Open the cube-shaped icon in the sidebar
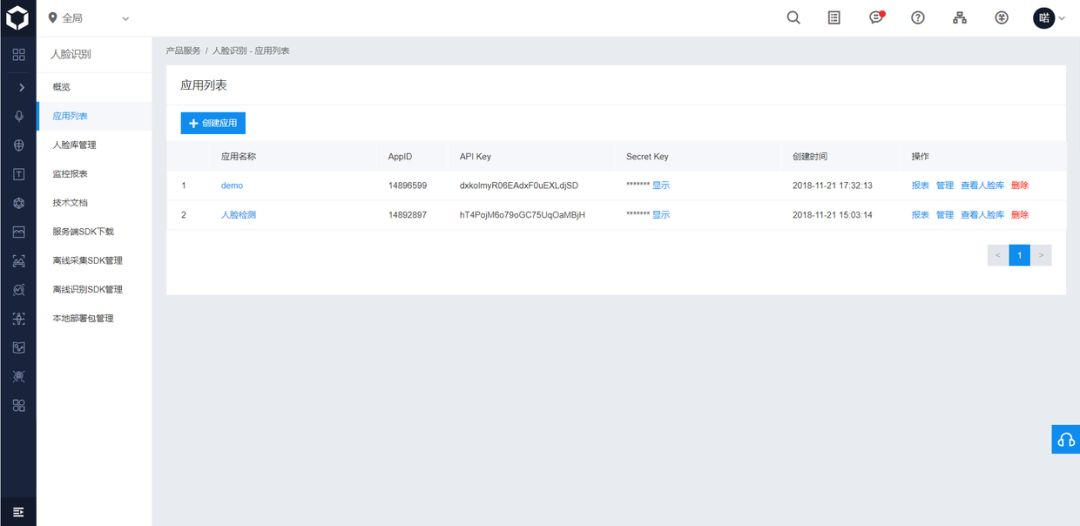 coord(19,203)
